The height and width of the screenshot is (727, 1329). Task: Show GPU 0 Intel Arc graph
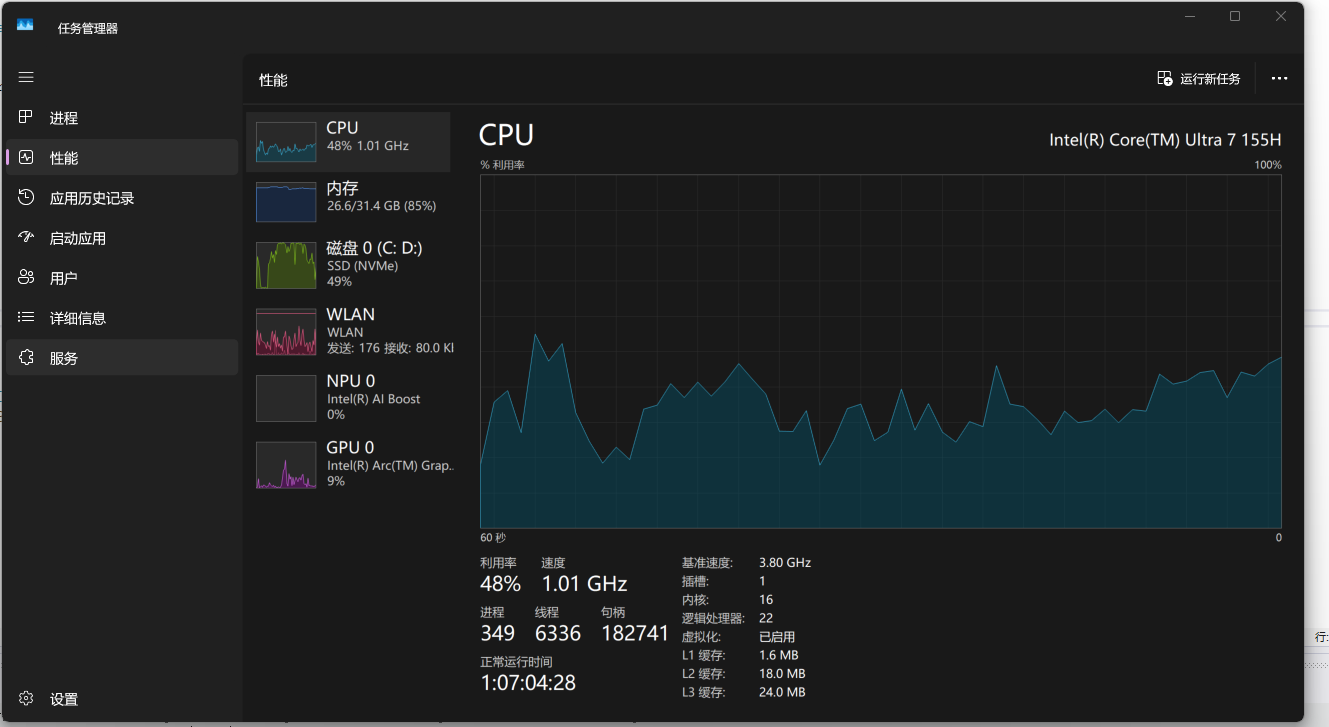(x=285, y=464)
